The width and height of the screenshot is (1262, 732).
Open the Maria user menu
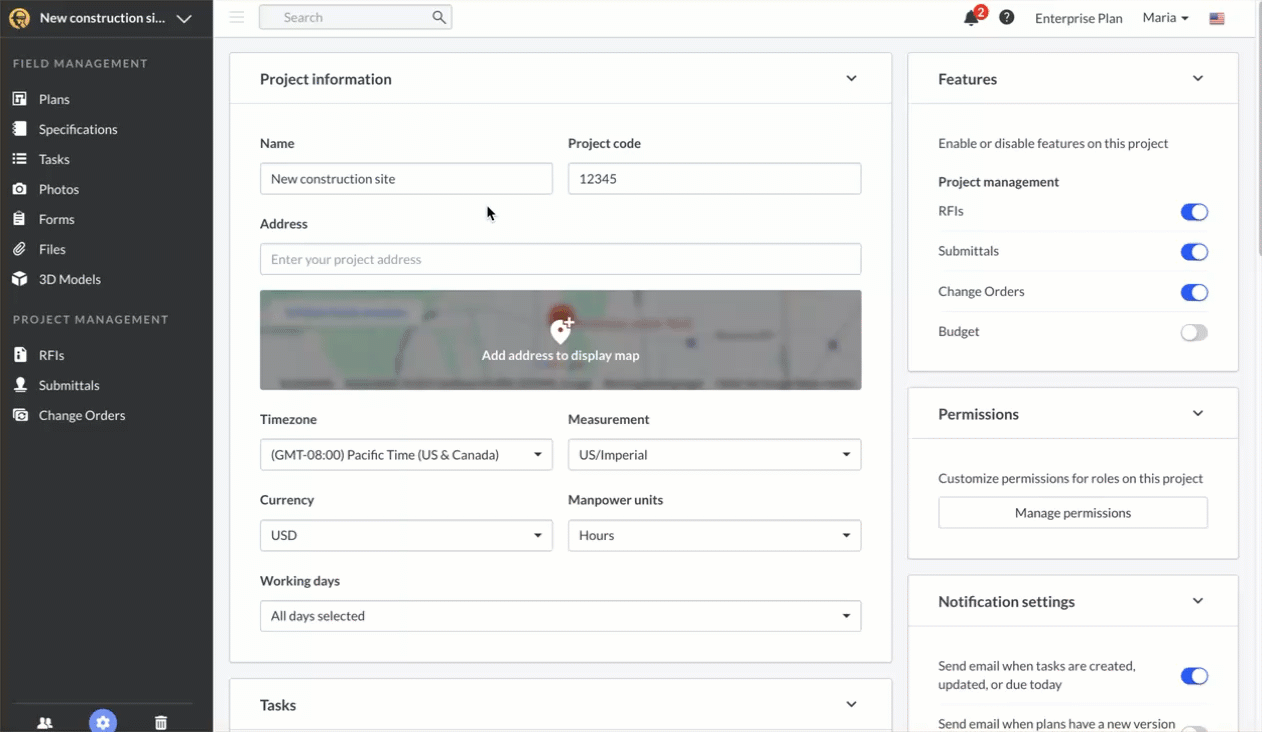click(1165, 18)
